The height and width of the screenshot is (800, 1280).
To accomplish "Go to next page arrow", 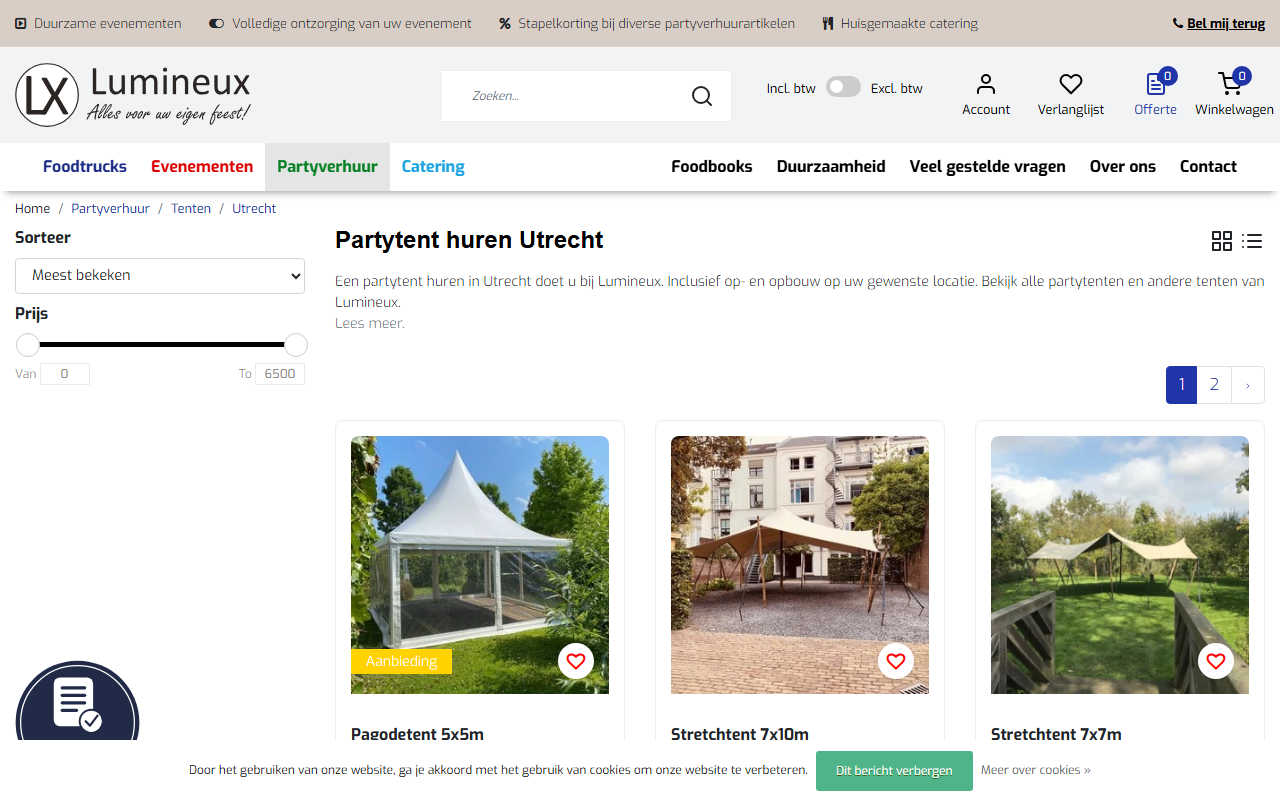I will (x=1248, y=385).
